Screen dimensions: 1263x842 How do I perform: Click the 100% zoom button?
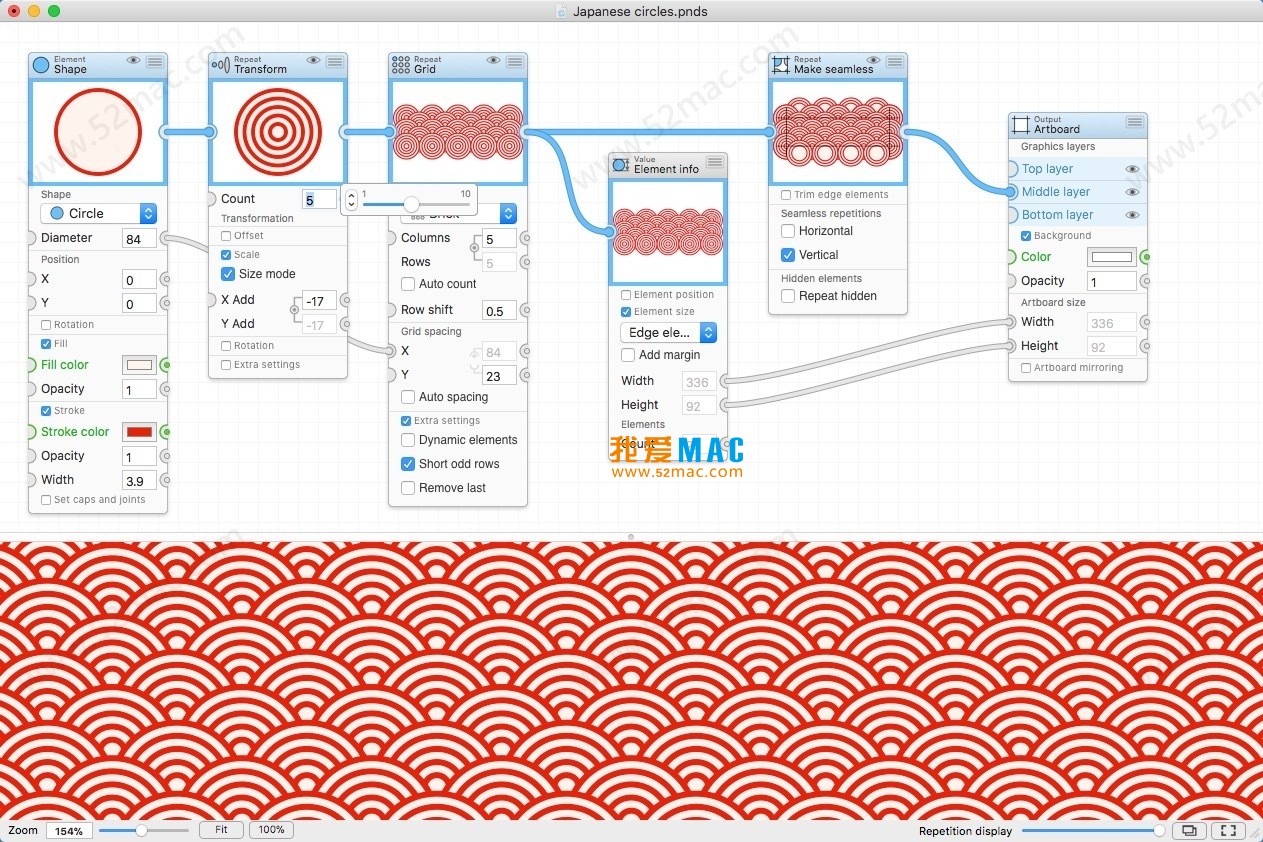click(x=271, y=830)
